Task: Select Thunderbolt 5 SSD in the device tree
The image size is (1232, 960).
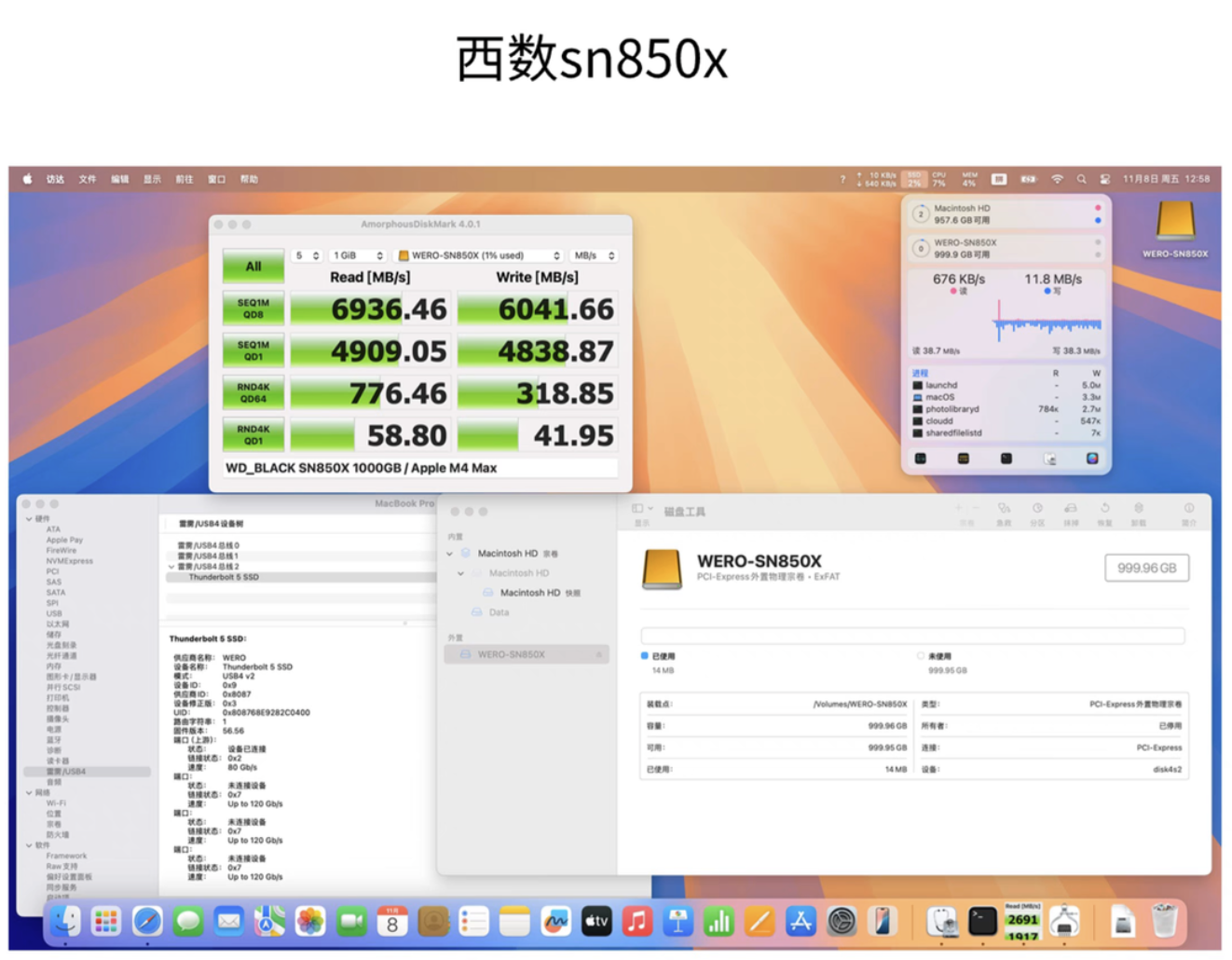Action: coord(301,577)
